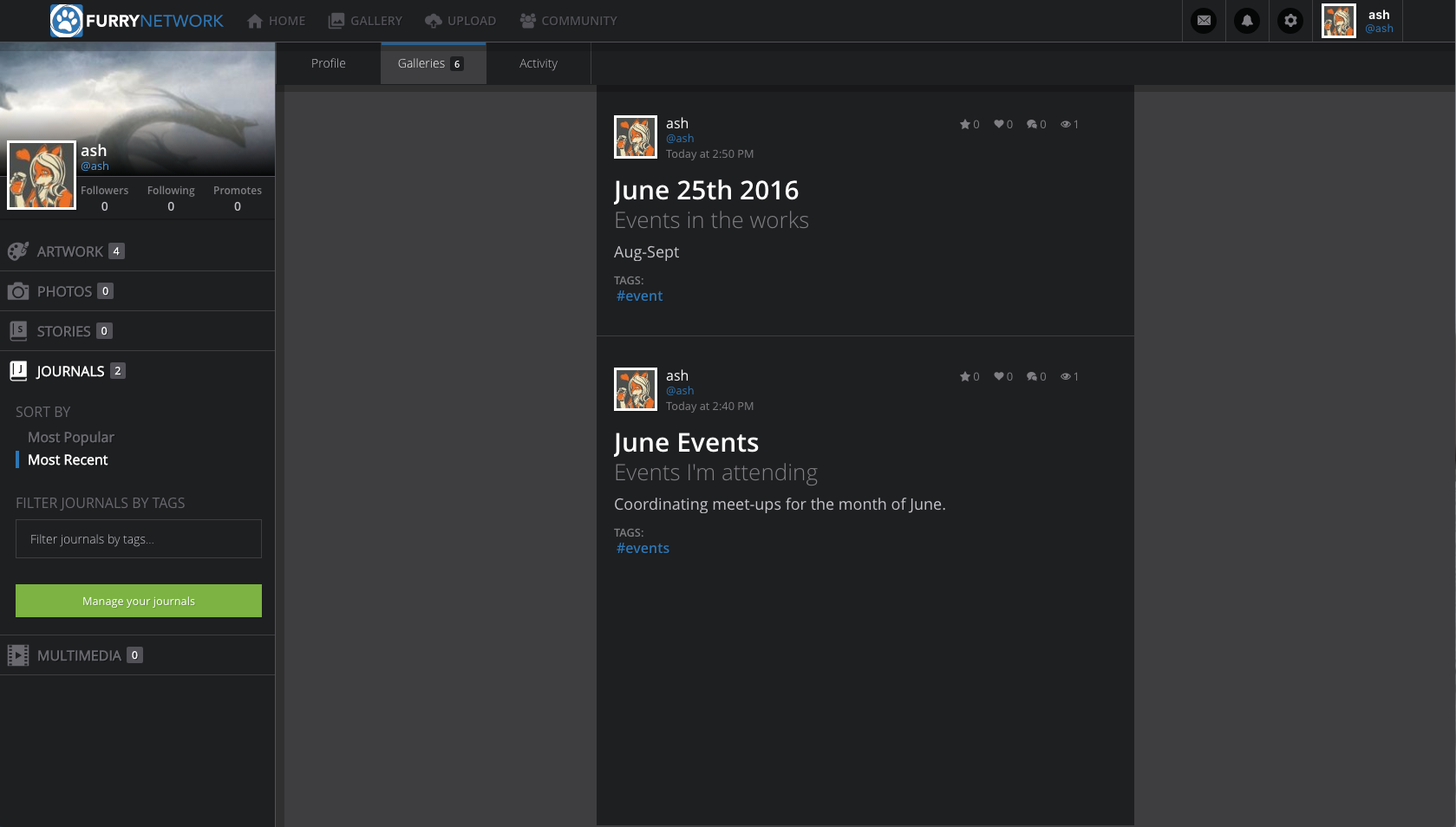Screen dimensions: 1456x827
Task: Select Most Recent sort option
Action: [68, 460]
